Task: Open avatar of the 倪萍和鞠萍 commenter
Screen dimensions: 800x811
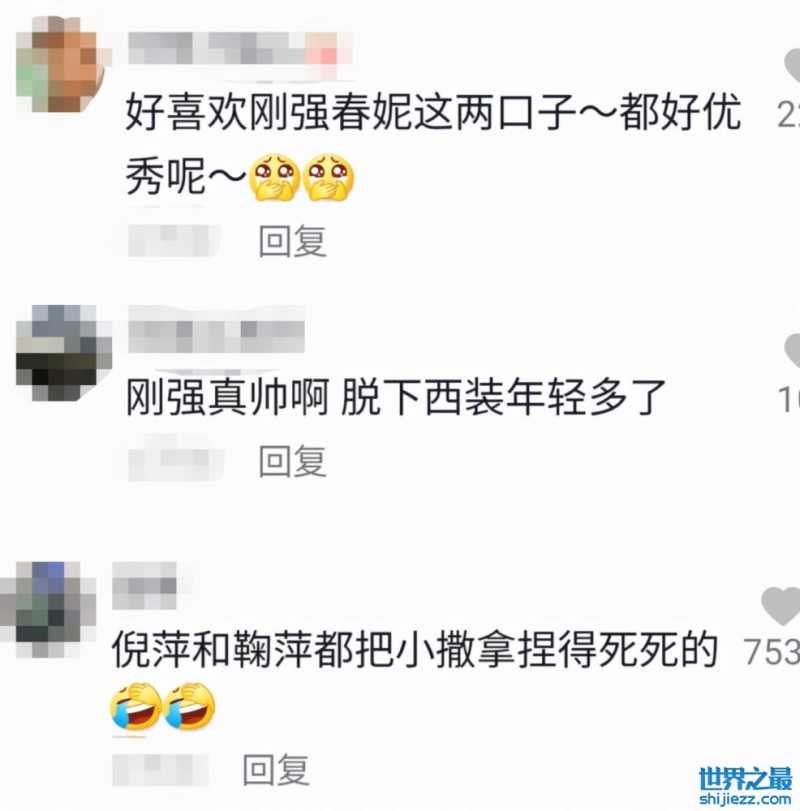Action: (x=48, y=609)
